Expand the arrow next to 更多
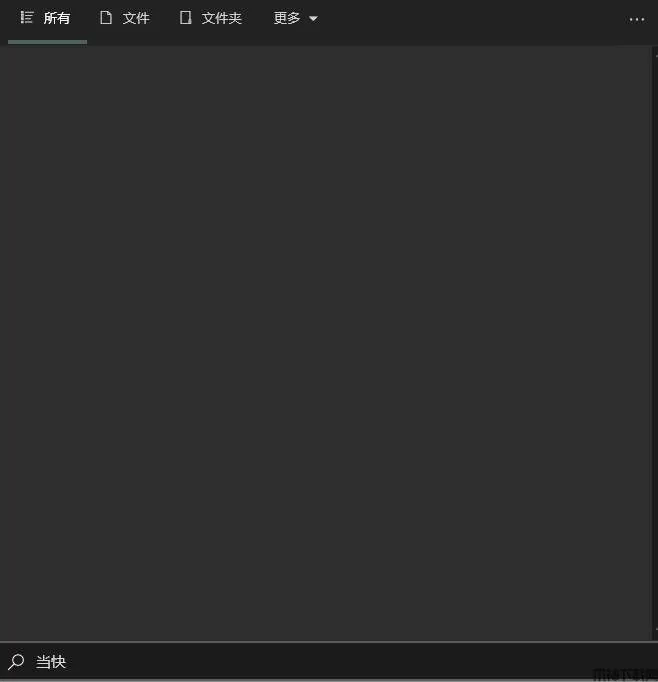The height and width of the screenshot is (682, 658). 313,19
